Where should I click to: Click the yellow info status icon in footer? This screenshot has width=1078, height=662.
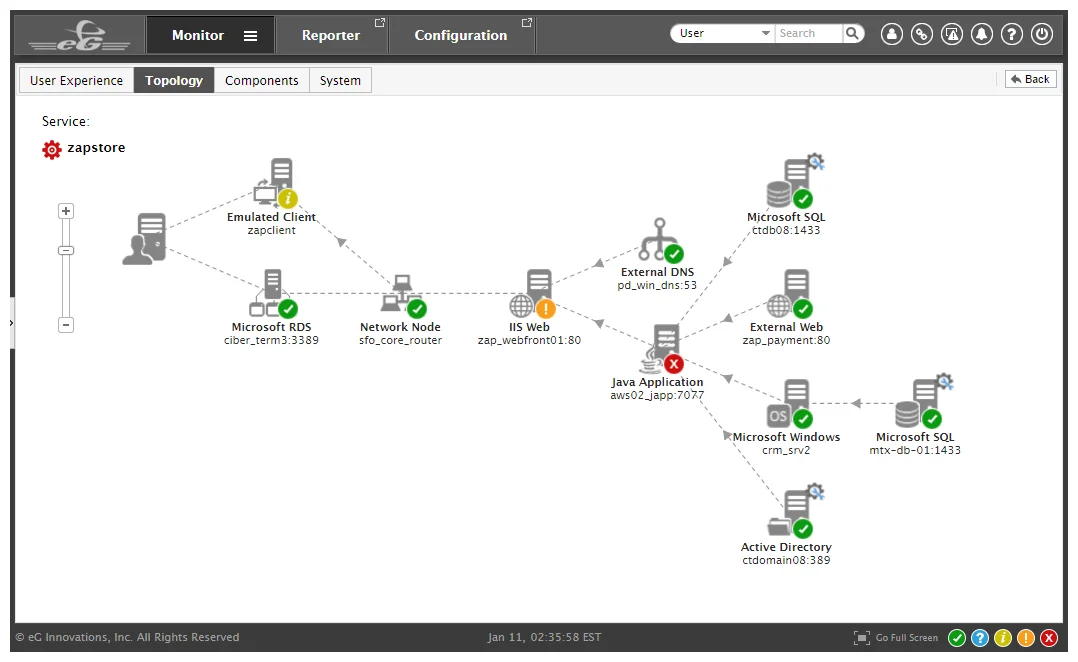(x=1003, y=638)
